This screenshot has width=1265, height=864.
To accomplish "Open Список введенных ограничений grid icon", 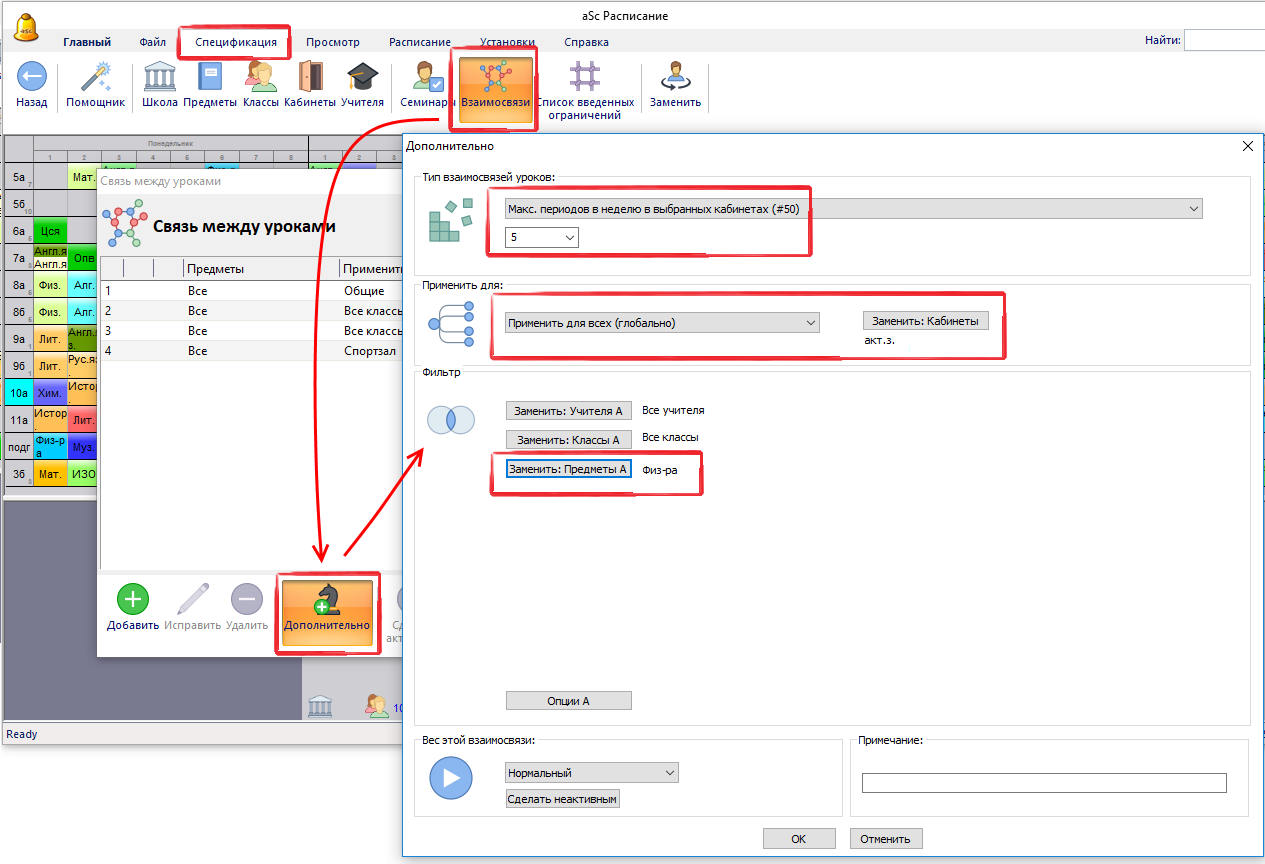I will (585, 78).
